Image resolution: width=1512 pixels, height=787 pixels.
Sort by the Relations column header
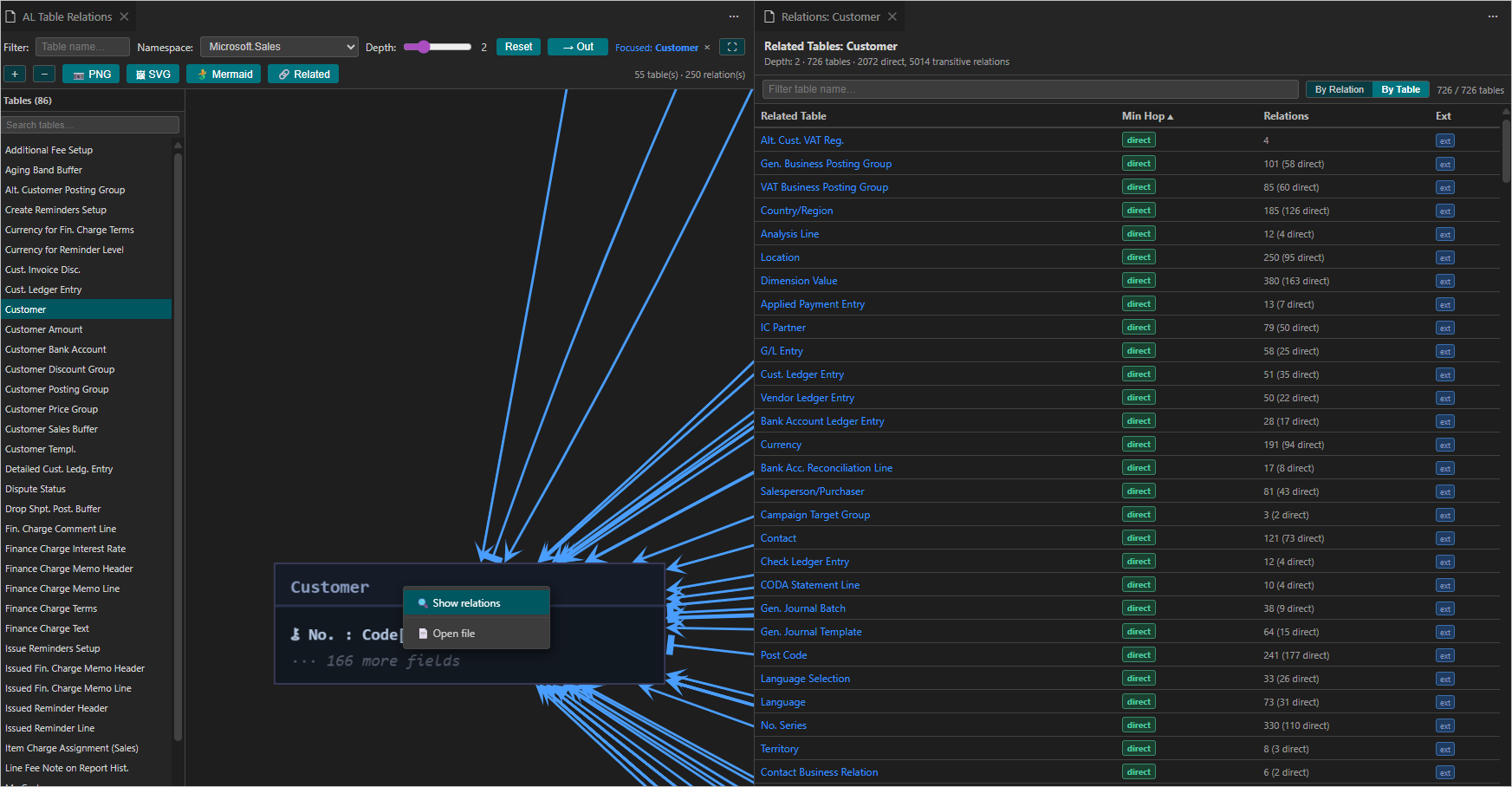point(1286,116)
